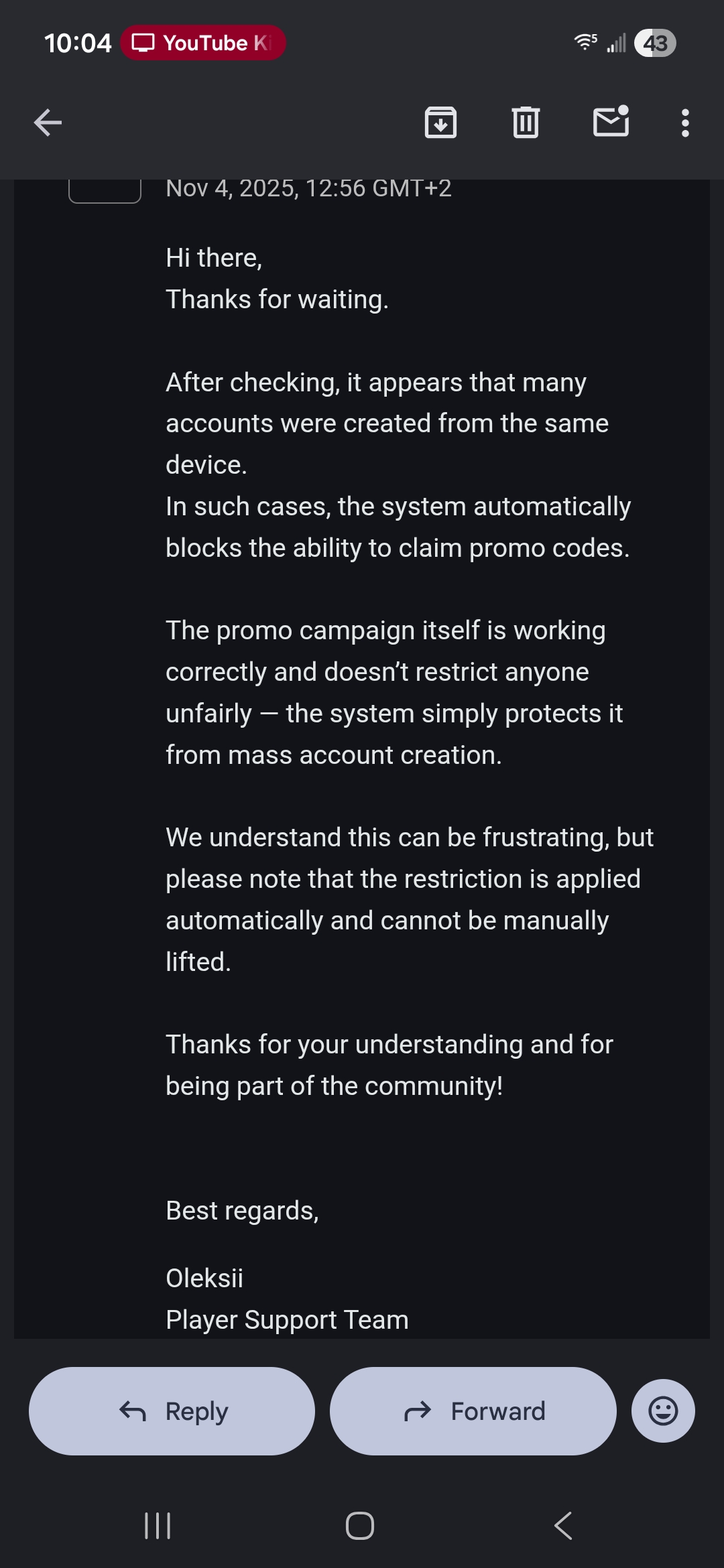Image resolution: width=724 pixels, height=1568 pixels.
Task: Tap the Android home button
Action: click(360, 1526)
